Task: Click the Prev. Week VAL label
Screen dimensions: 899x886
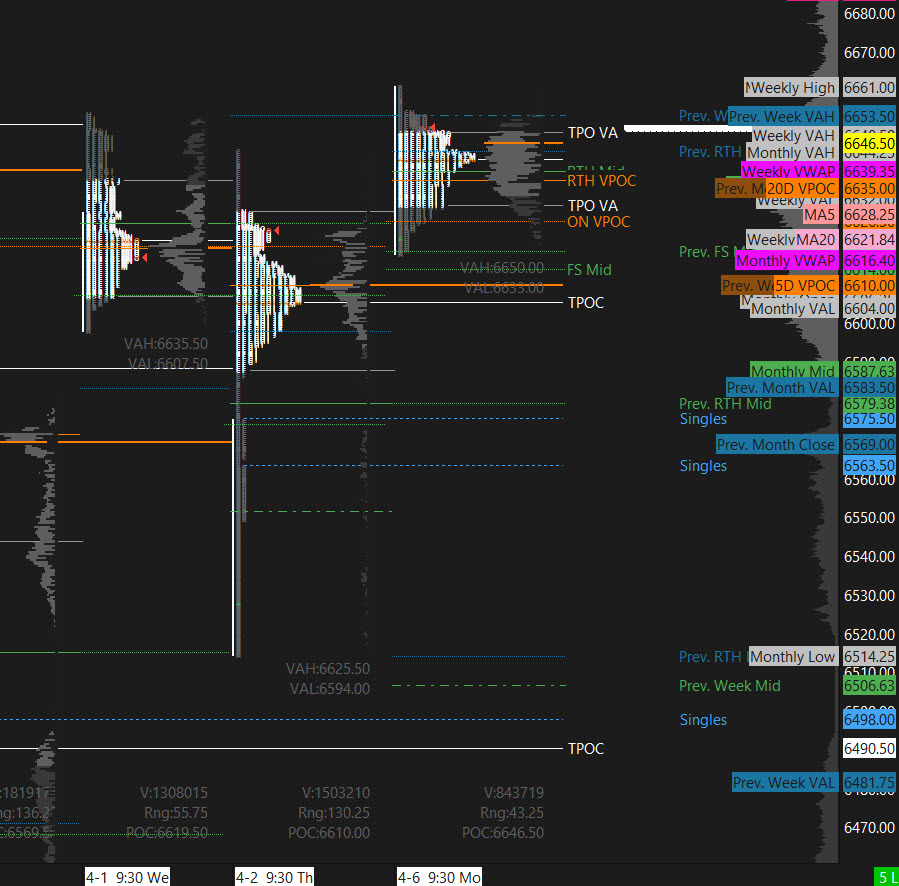Action: pyautogui.click(x=785, y=783)
